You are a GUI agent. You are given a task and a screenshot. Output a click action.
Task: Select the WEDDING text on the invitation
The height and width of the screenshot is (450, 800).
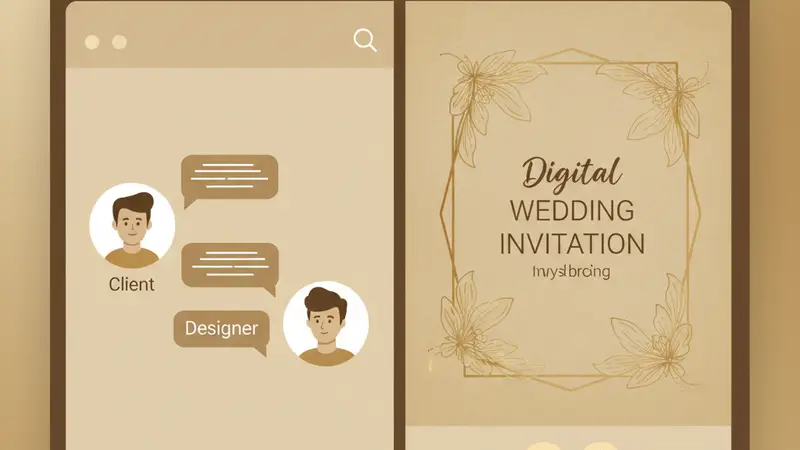(572, 211)
